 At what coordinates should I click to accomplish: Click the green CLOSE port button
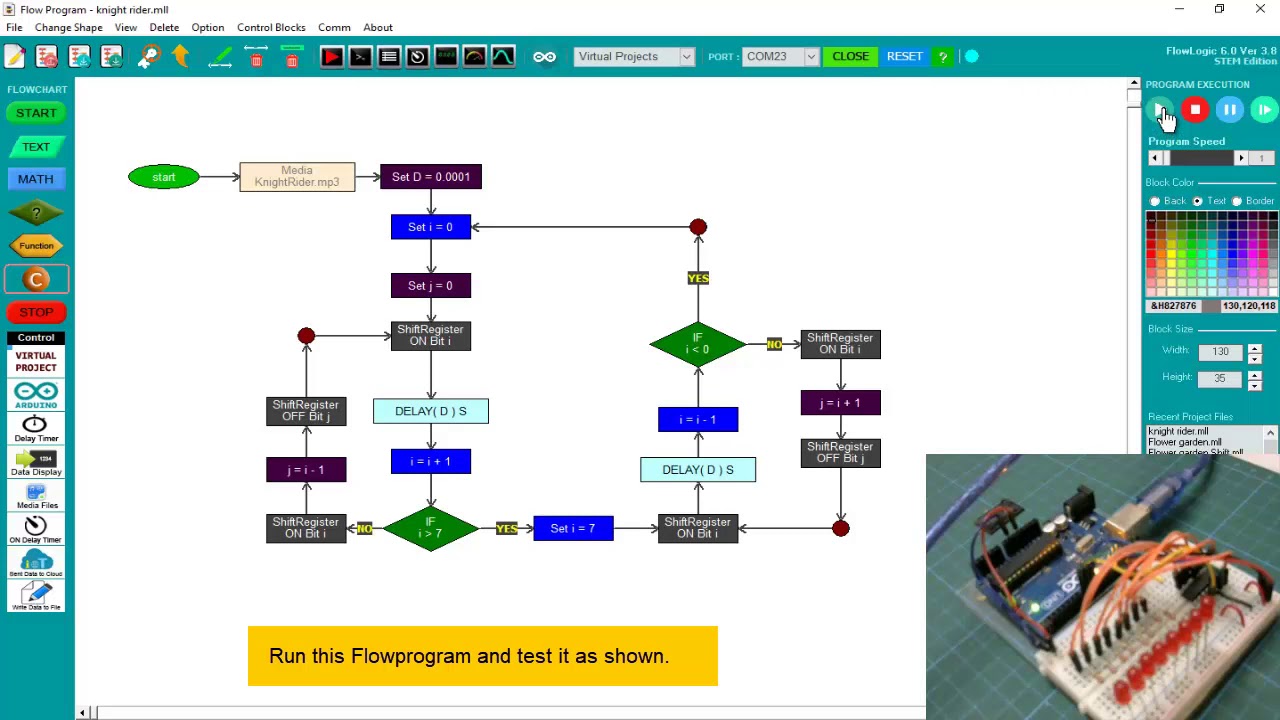[851, 57]
